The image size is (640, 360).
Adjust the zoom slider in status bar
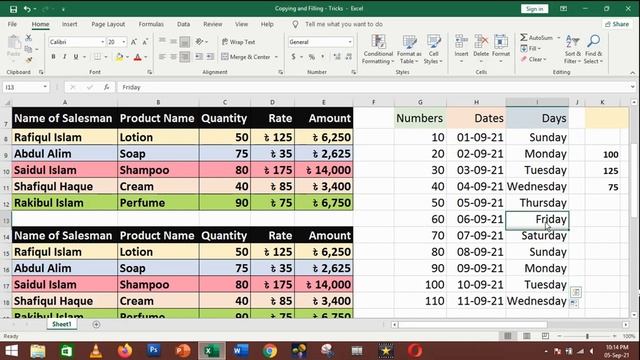[x=587, y=336]
